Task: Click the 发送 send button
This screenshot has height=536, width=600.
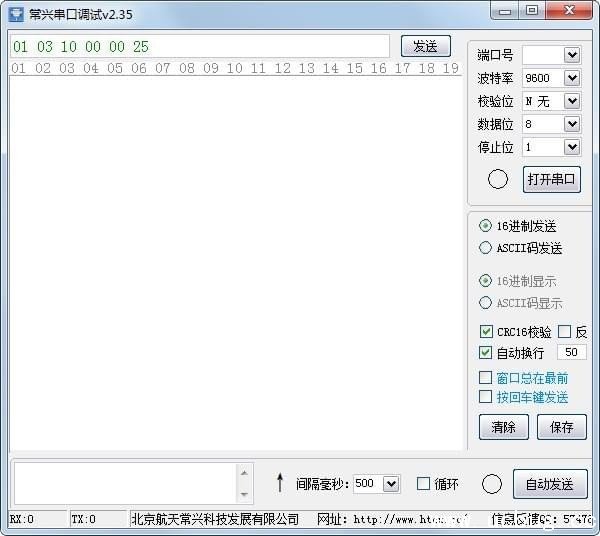Action: (425, 46)
